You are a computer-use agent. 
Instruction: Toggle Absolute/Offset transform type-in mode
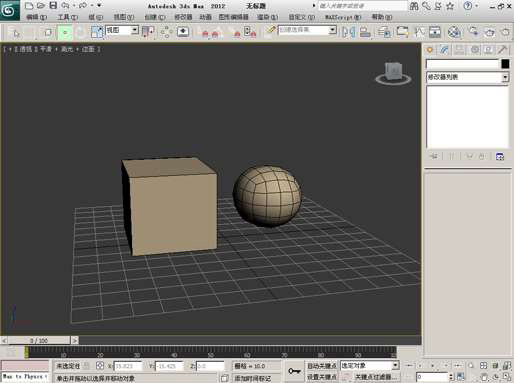pos(100,366)
